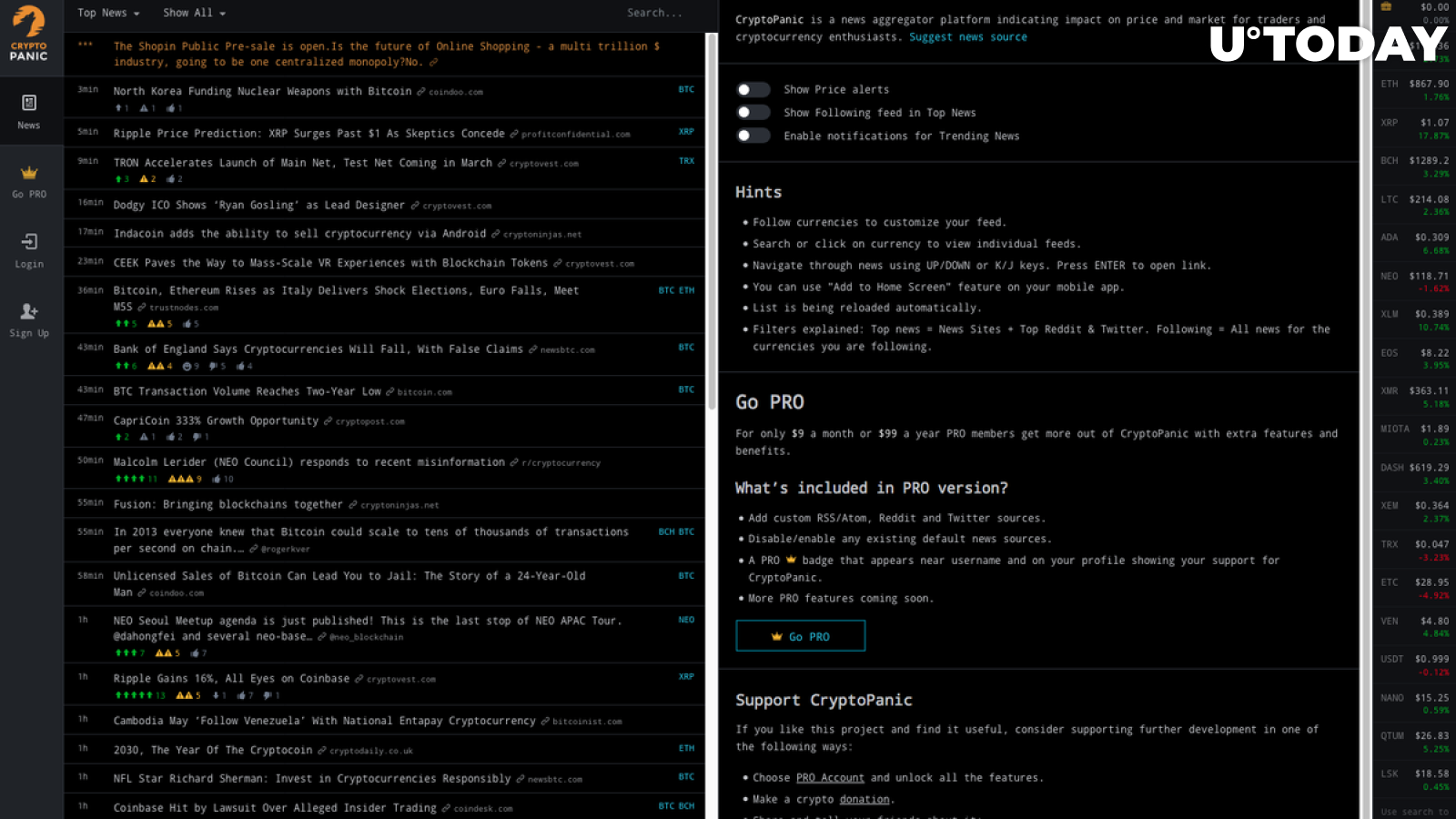Select USDT $0.999 in price ticker

[1414, 665]
